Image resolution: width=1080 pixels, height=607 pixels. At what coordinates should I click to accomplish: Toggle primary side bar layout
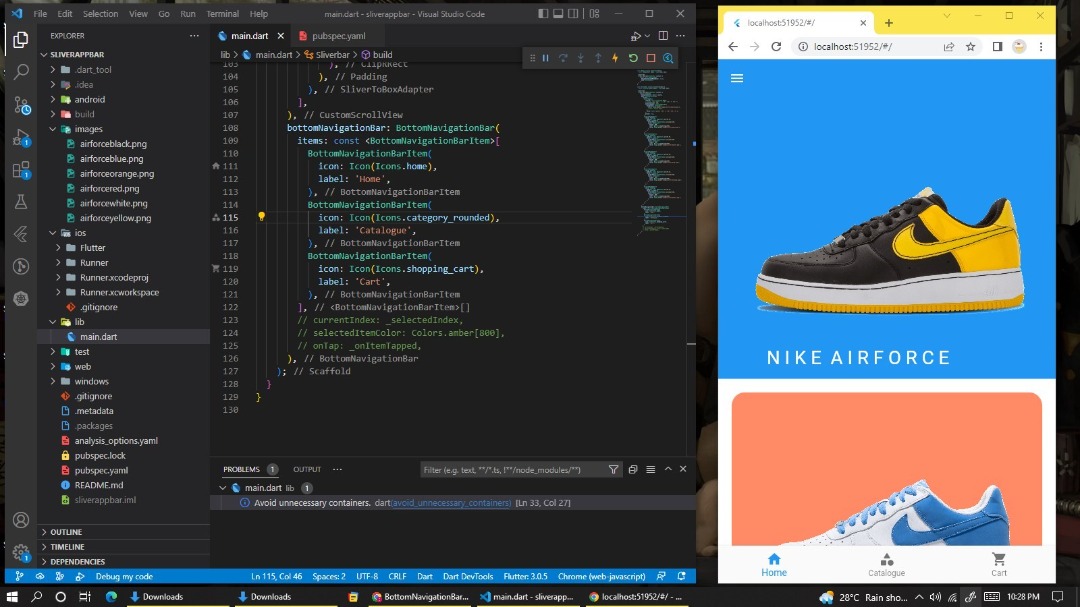point(543,14)
